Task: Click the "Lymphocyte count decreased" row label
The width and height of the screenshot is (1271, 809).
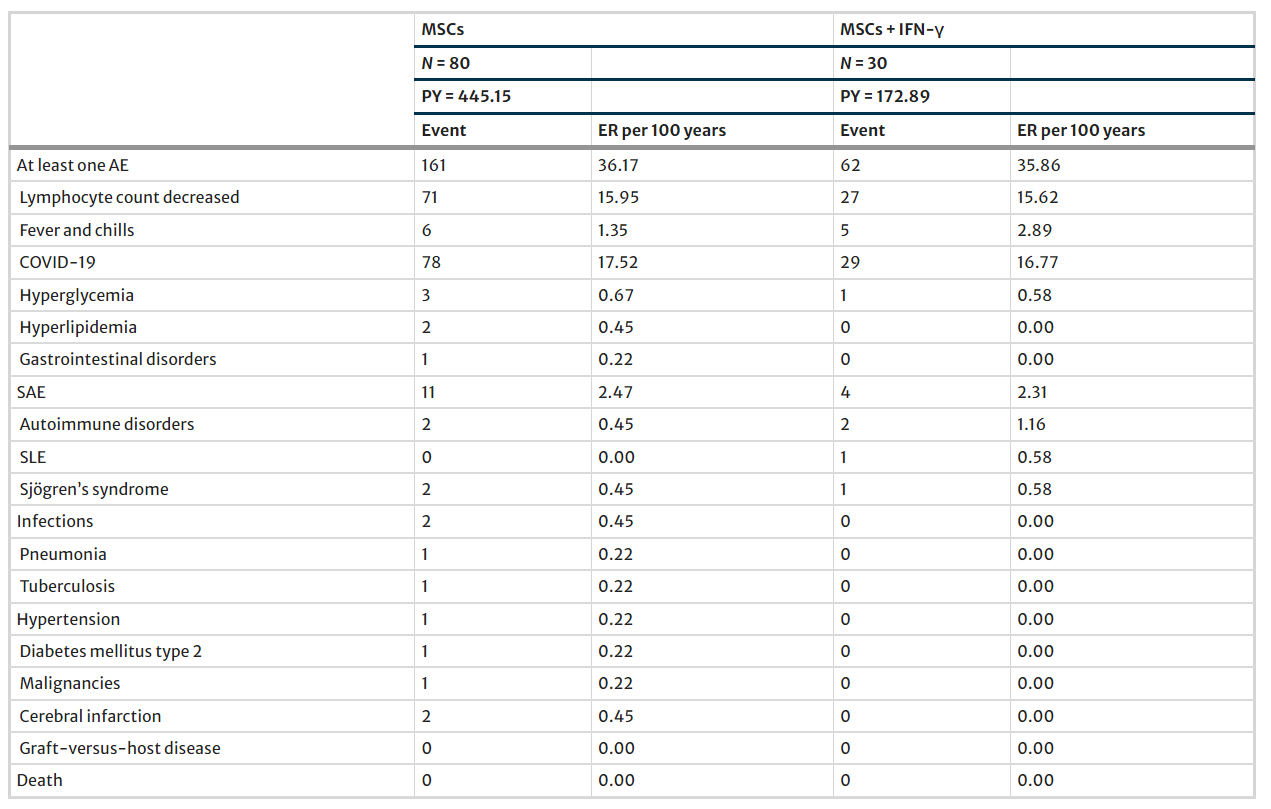Action: coord(129,197)
